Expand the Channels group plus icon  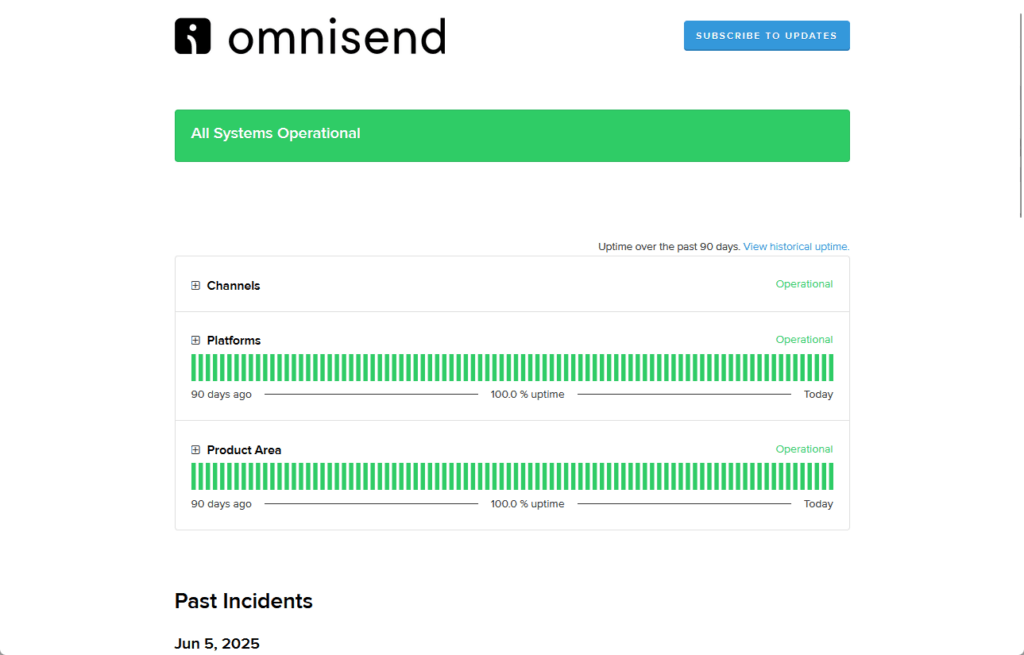point(195,285)
